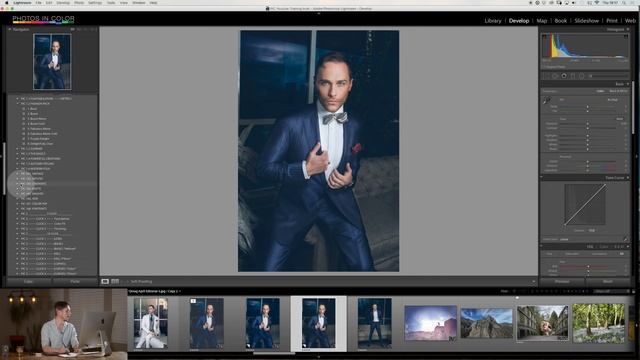Collapse the Histogram panel

tap(628, 29)
